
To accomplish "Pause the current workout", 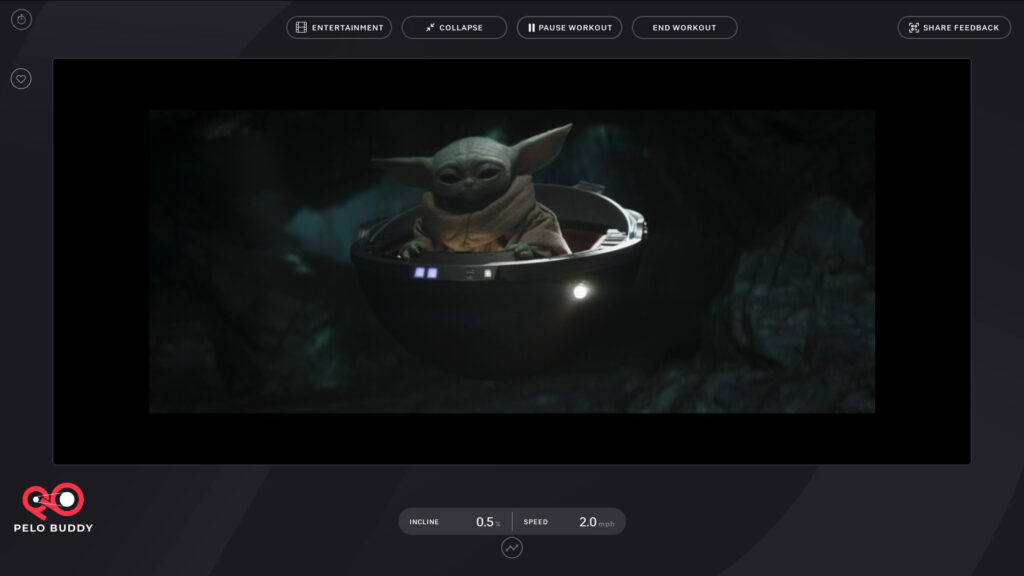I will click(x=569, y=27).
